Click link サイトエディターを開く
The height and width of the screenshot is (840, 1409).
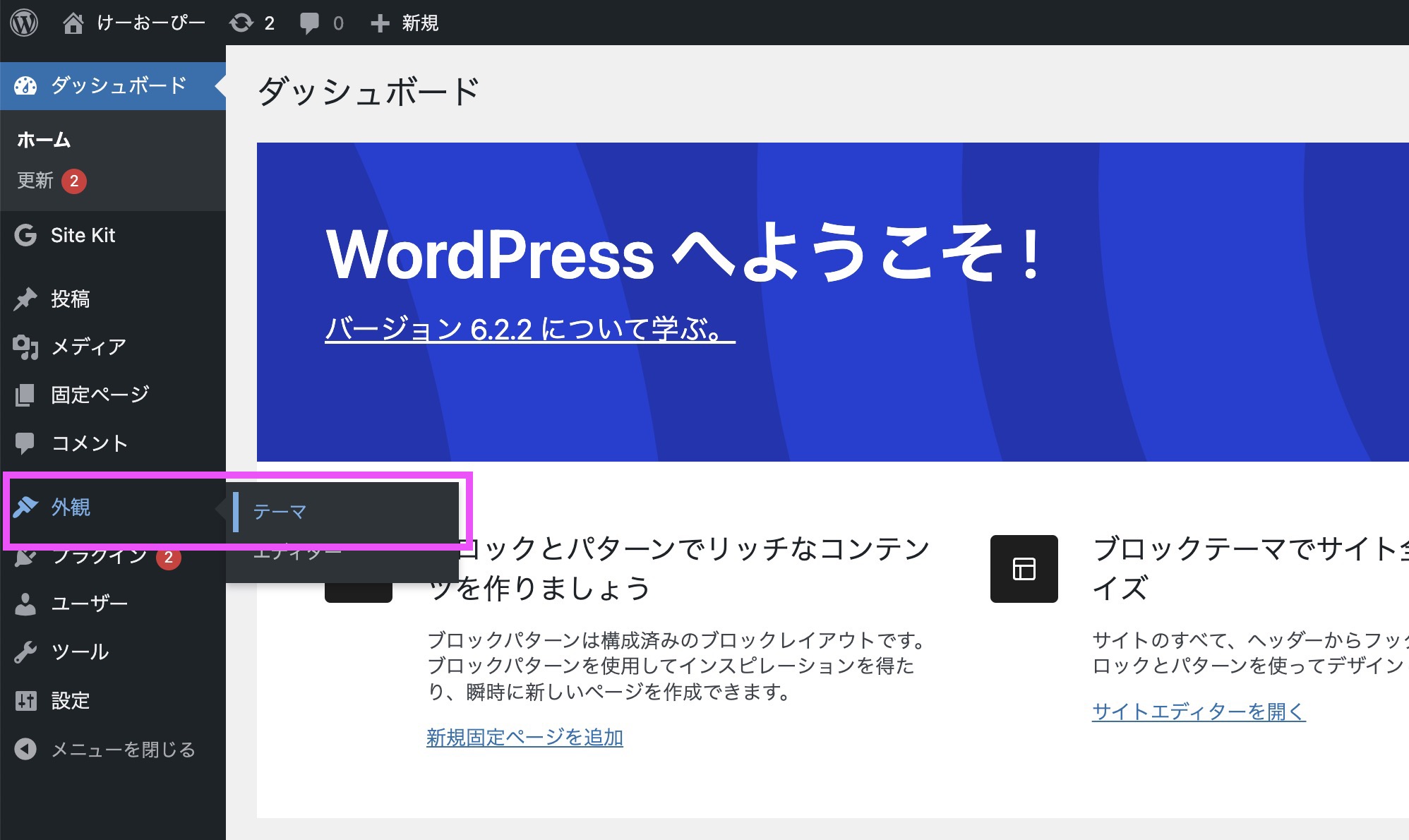[1199, 711]
